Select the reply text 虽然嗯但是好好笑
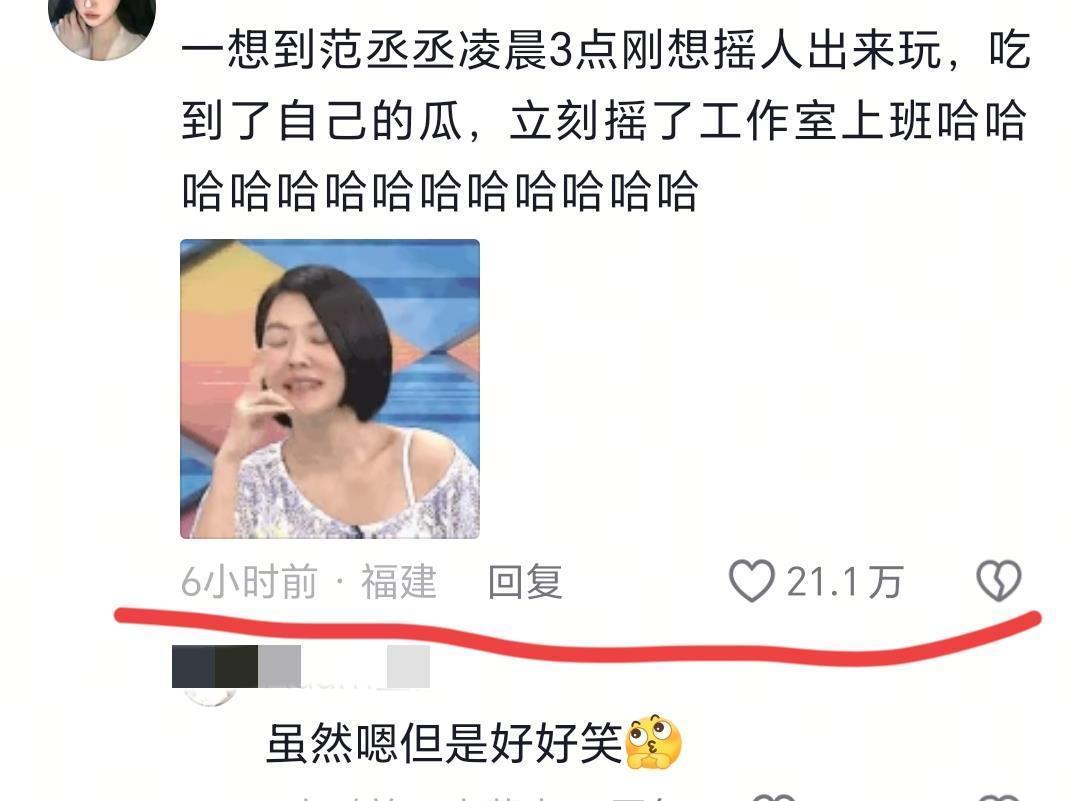Screen dimensions: 1080x801 point(444,743)
